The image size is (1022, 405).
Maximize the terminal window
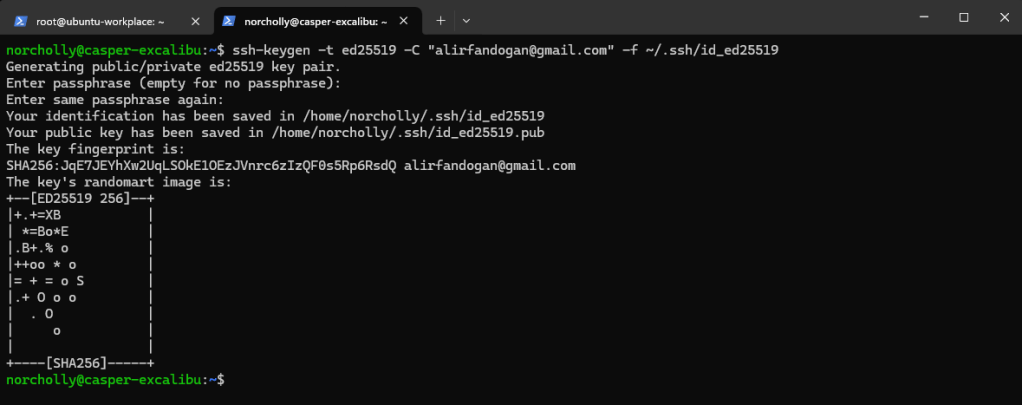(964, 17)
